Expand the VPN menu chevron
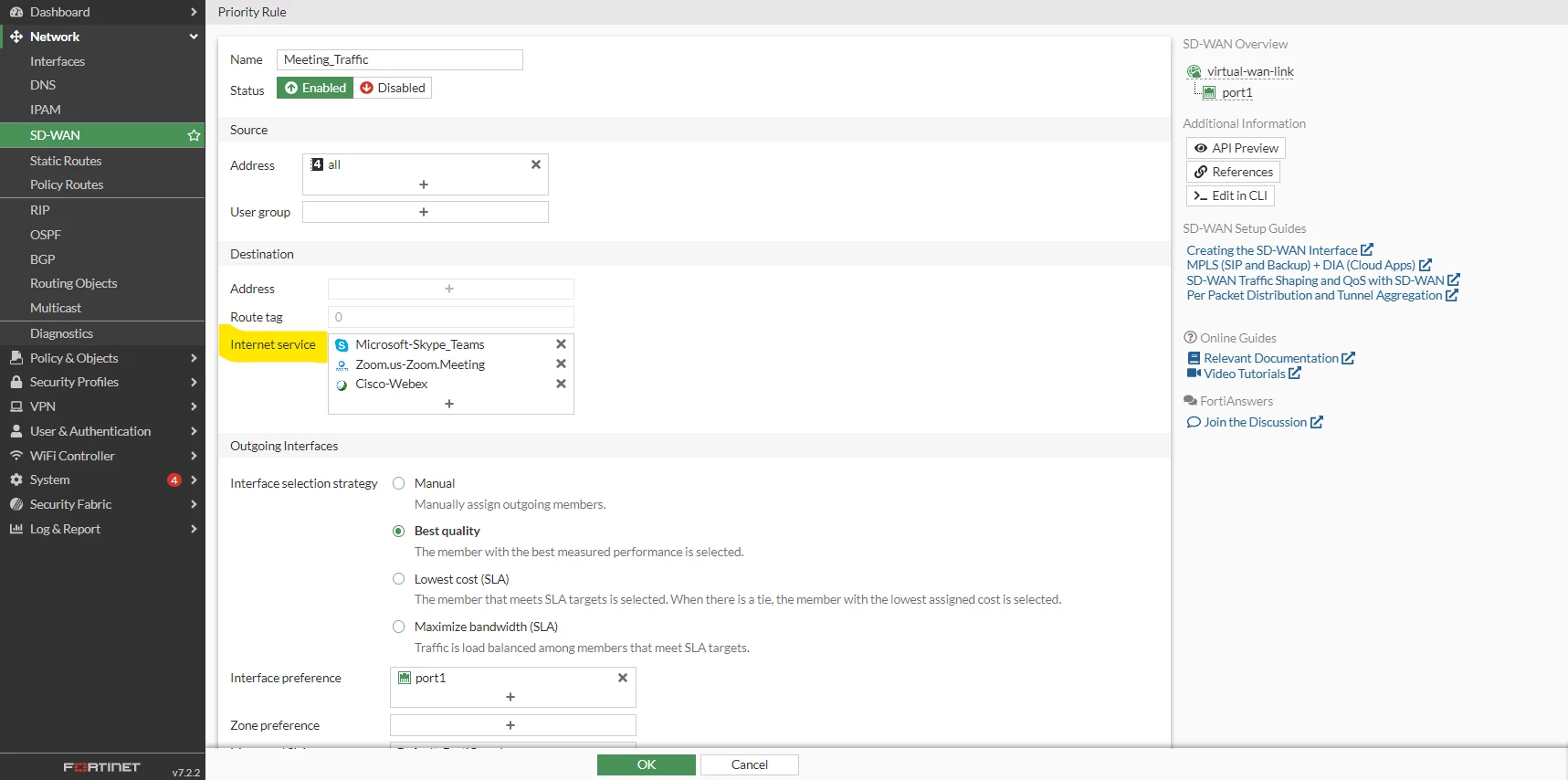1568x780 pixels. tap(194, 406)
